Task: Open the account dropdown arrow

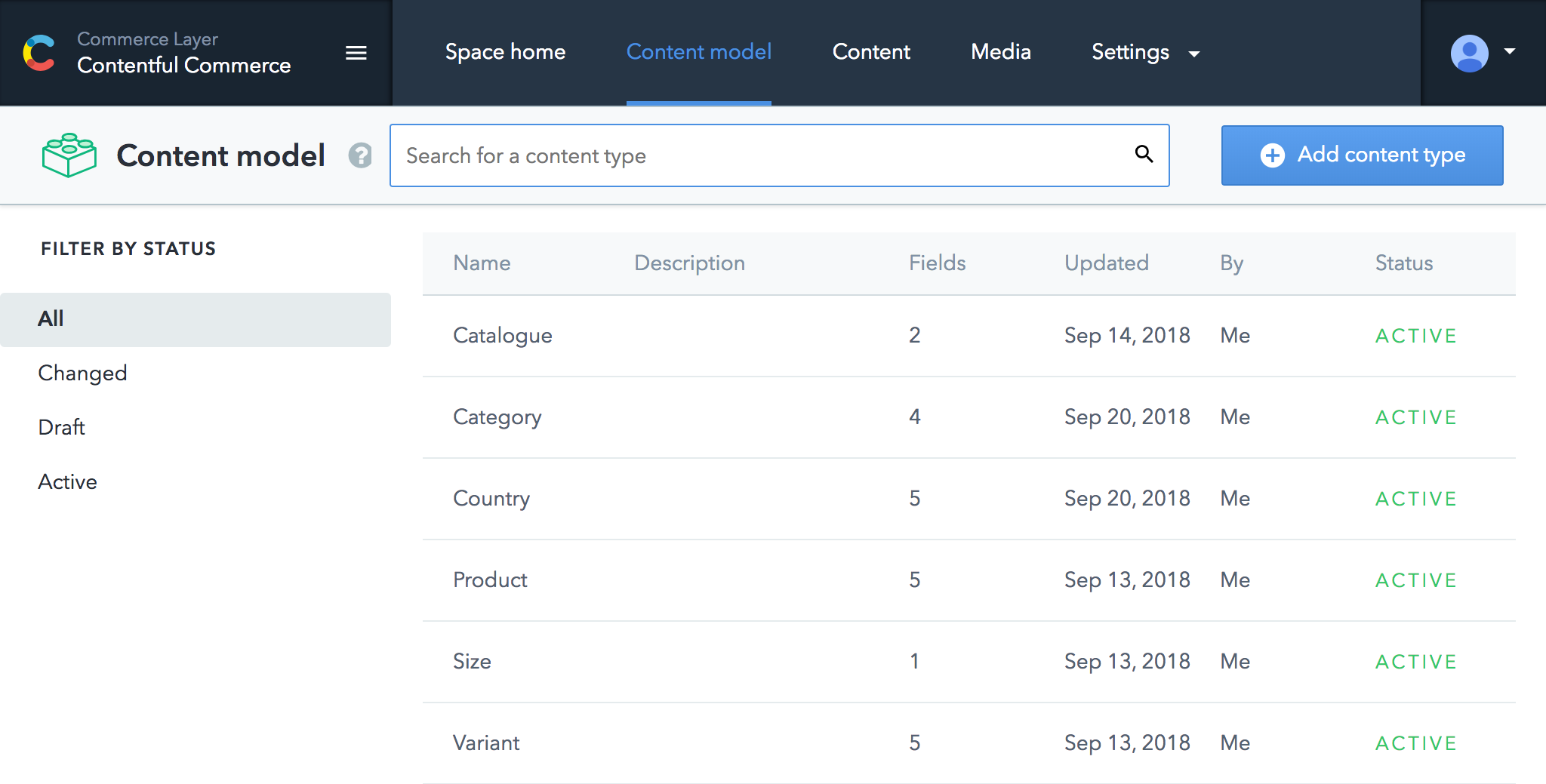Action: click(1510, 51)
